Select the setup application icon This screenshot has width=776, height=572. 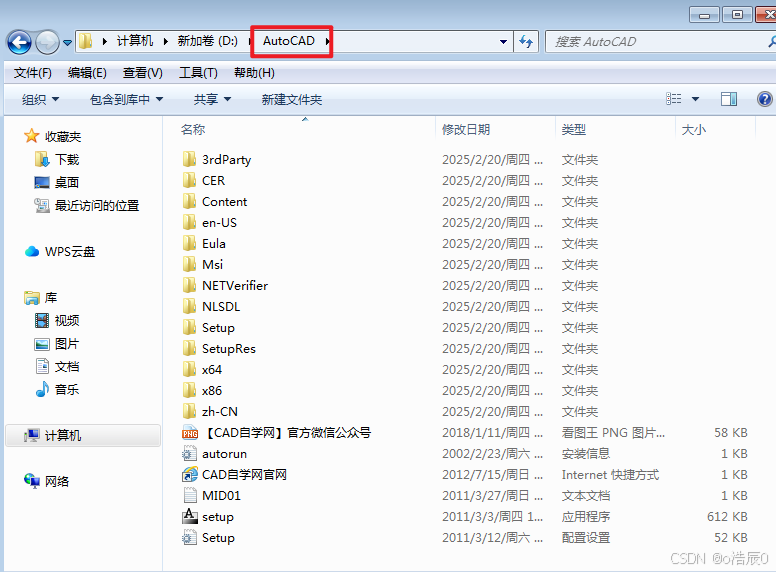pyautogui.click(x=190, y=517)
